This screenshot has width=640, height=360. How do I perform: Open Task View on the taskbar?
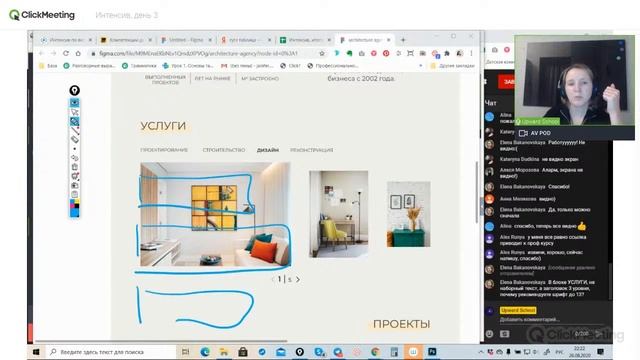(186, 352)
